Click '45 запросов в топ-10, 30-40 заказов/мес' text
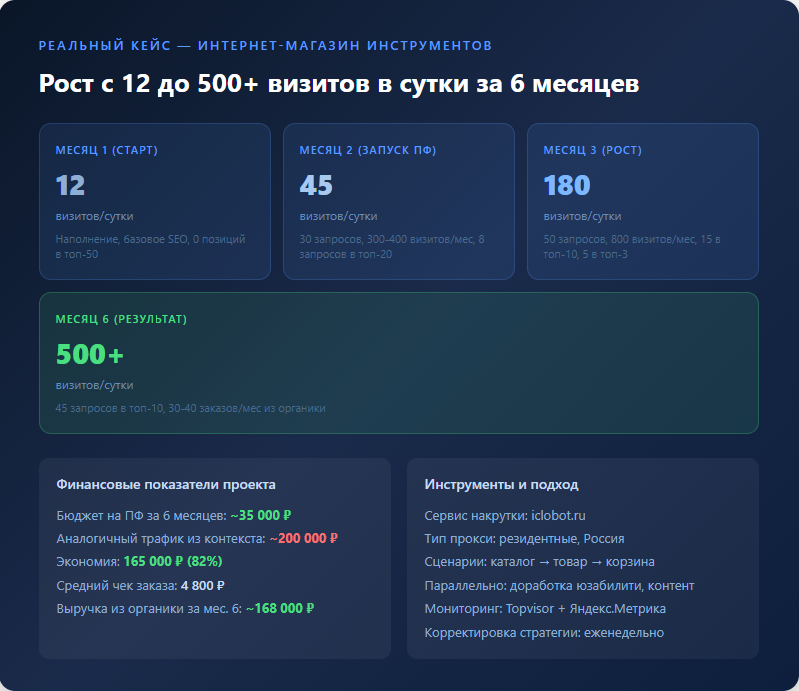This screenshot has height=691, width=799. pos(191,408)
